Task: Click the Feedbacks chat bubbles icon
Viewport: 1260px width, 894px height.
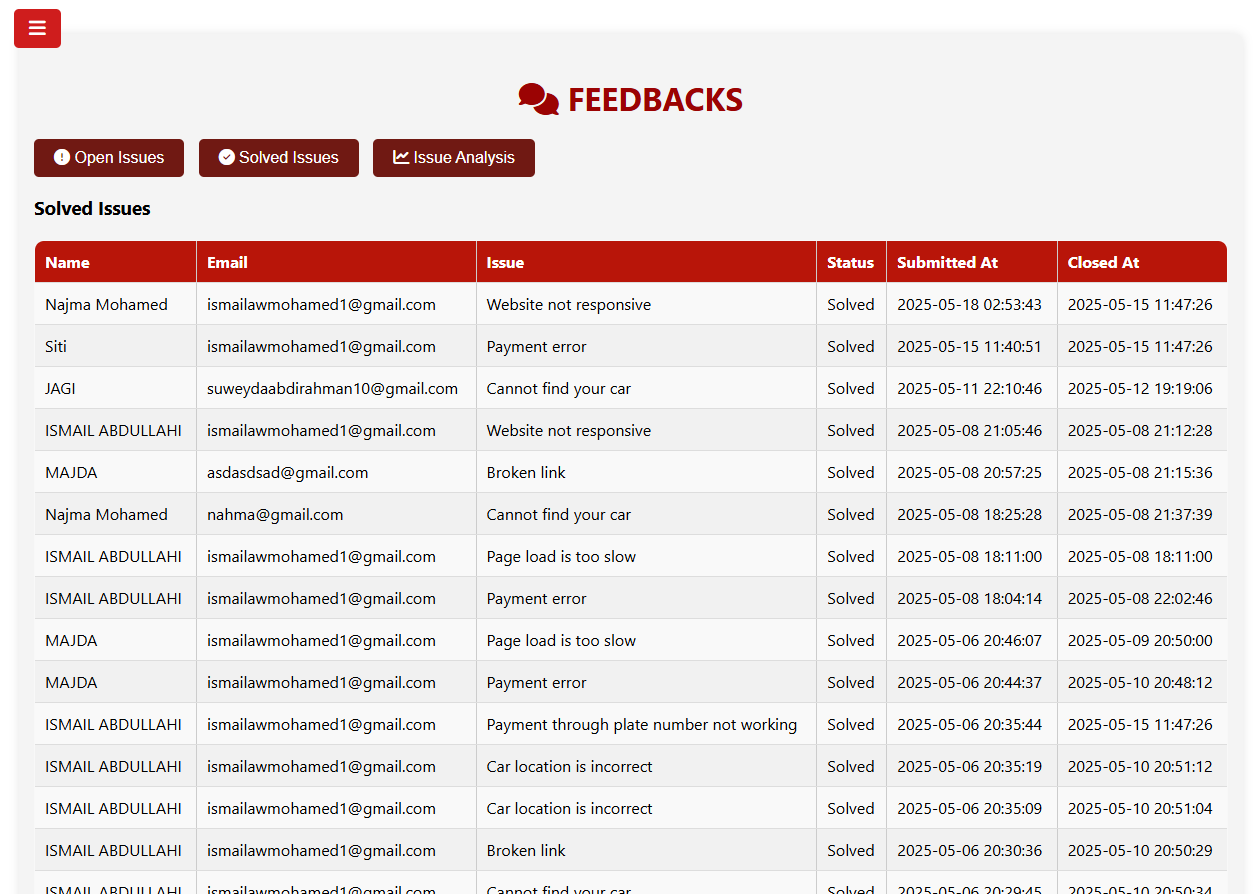Action: (x=539, y=100)
